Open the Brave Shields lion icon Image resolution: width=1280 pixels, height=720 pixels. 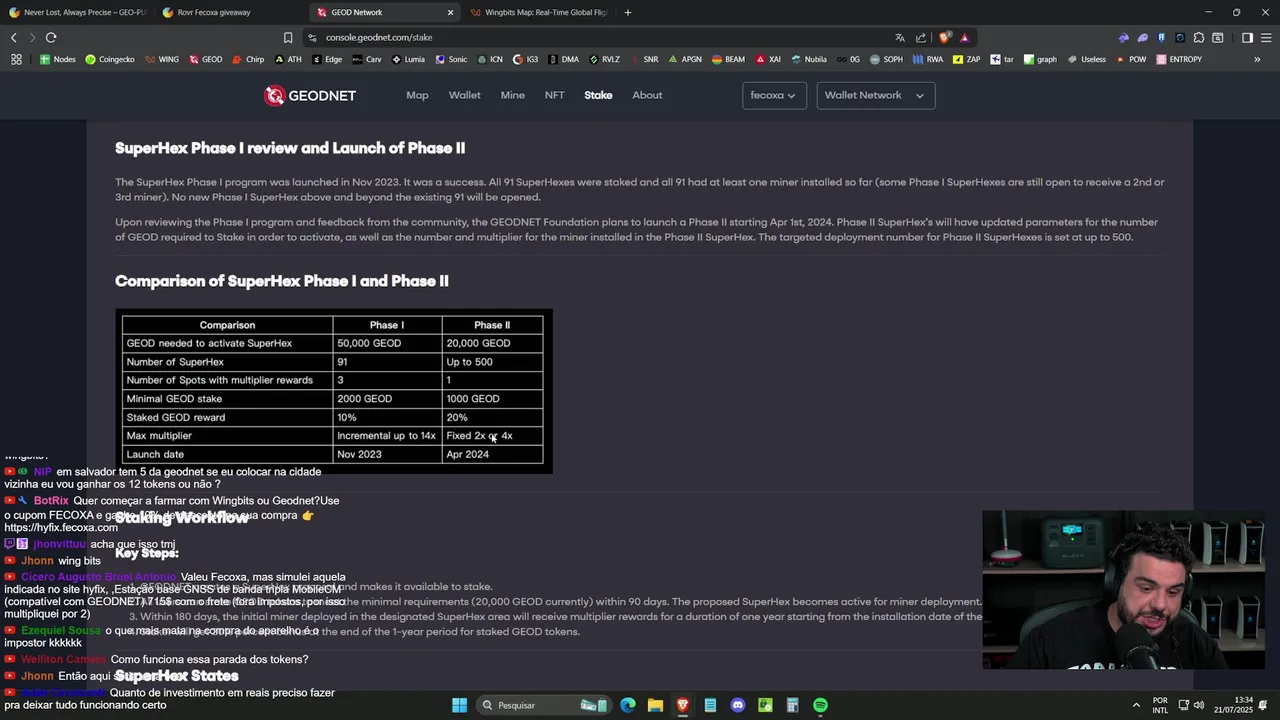coord(945,37)
